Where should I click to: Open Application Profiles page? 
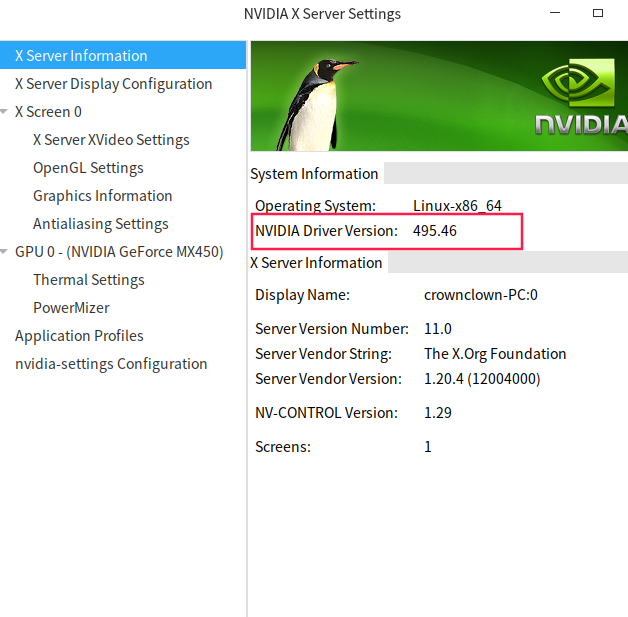click(79, 336)
